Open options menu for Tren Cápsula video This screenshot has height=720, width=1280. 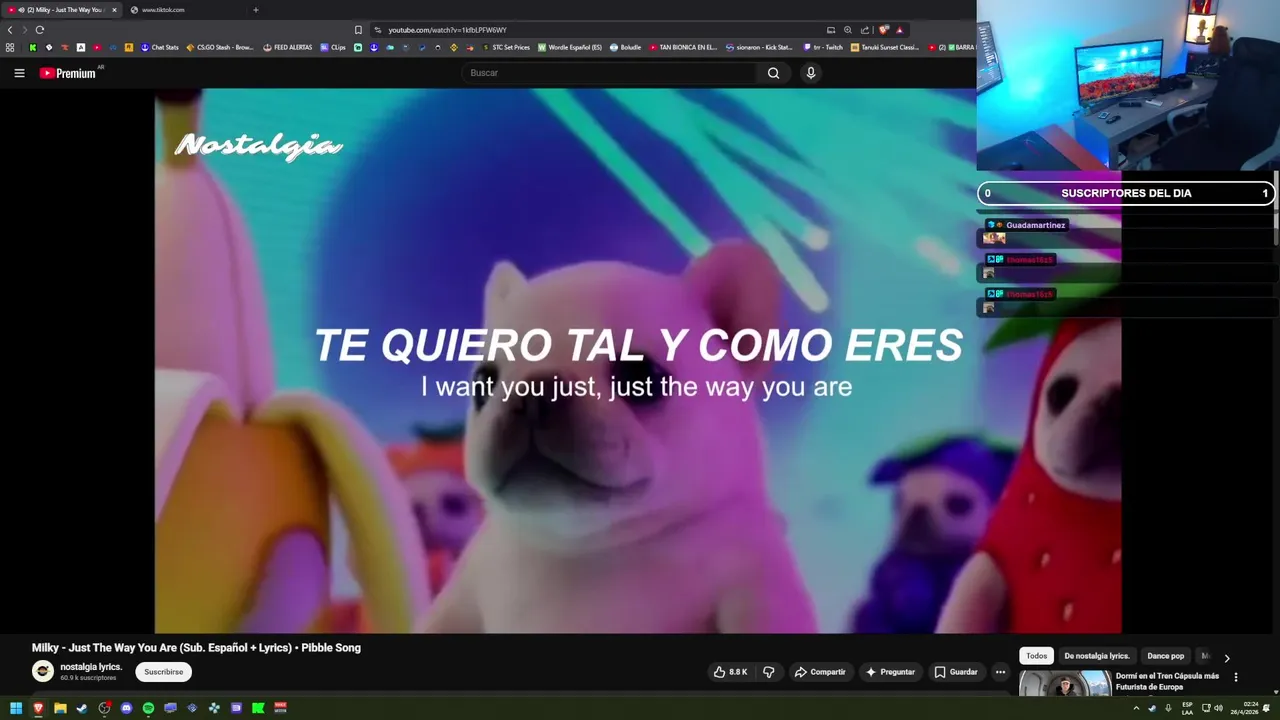[1236, 677]
